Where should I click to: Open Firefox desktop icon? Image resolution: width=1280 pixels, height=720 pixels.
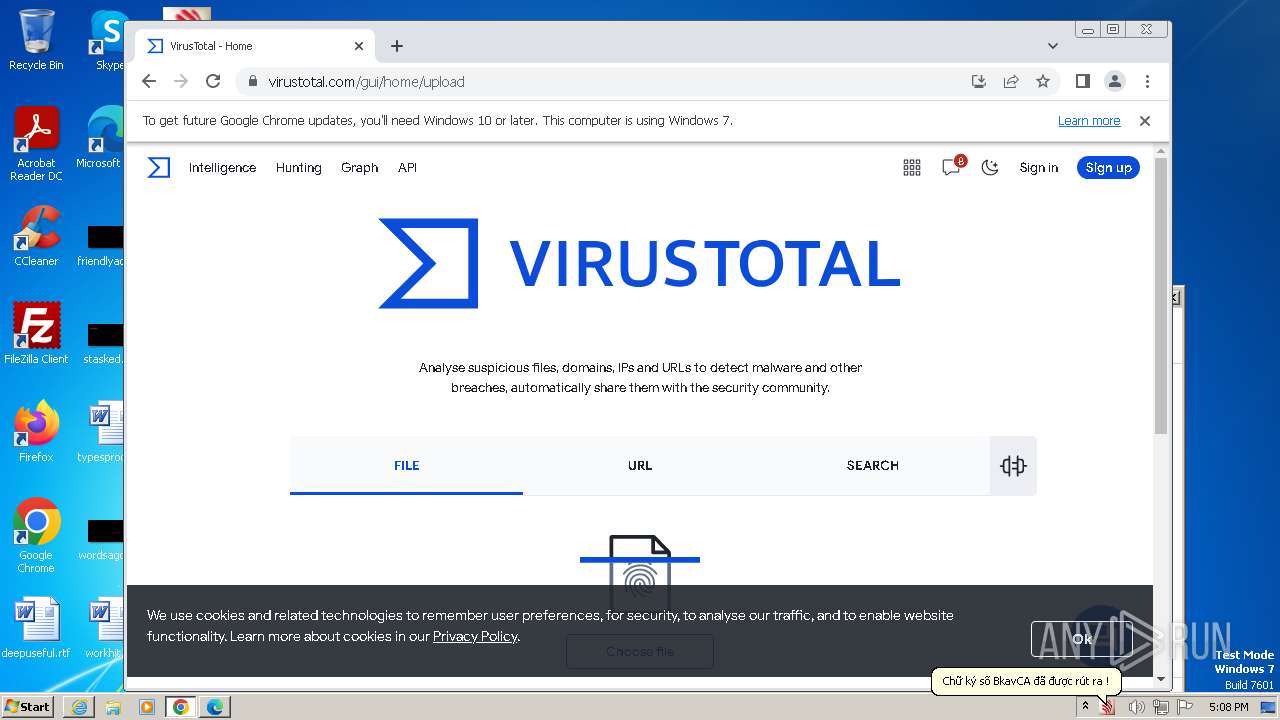[x=36, y=432]
